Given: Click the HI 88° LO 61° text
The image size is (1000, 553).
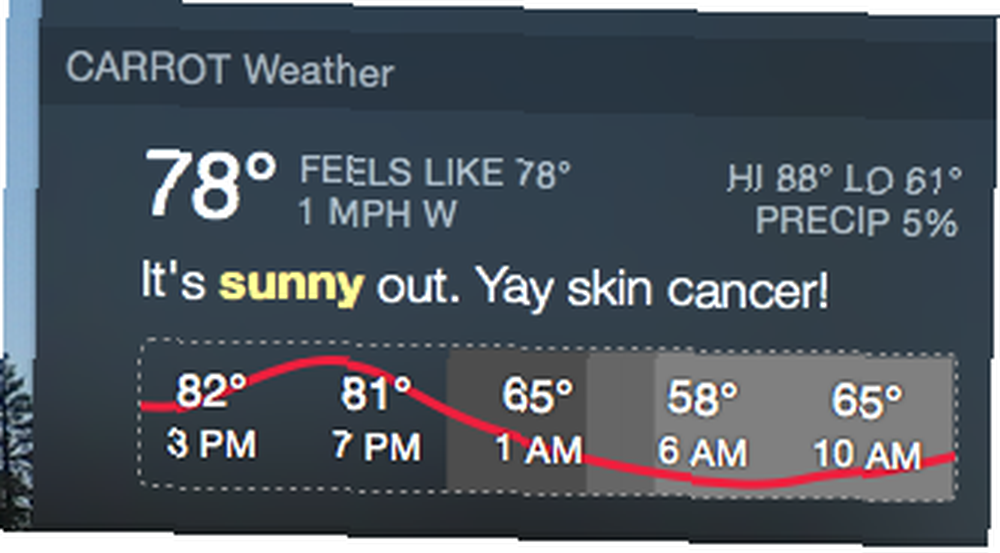Looking at the screenshot, I should pyautogui.click(x=844, y=179).
